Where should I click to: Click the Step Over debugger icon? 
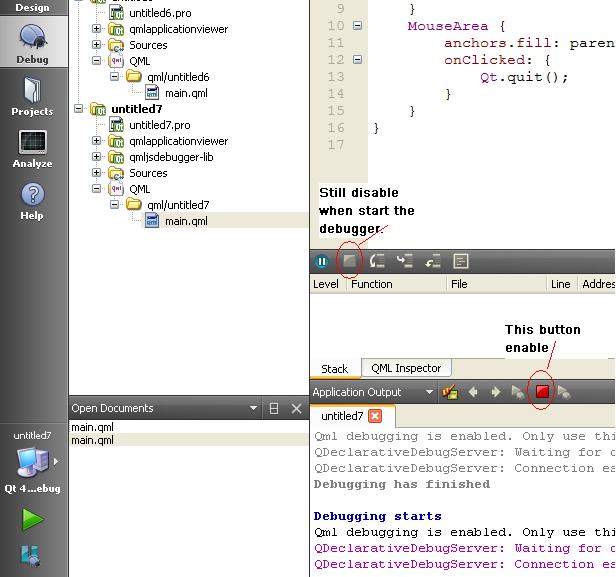(377, 261)
